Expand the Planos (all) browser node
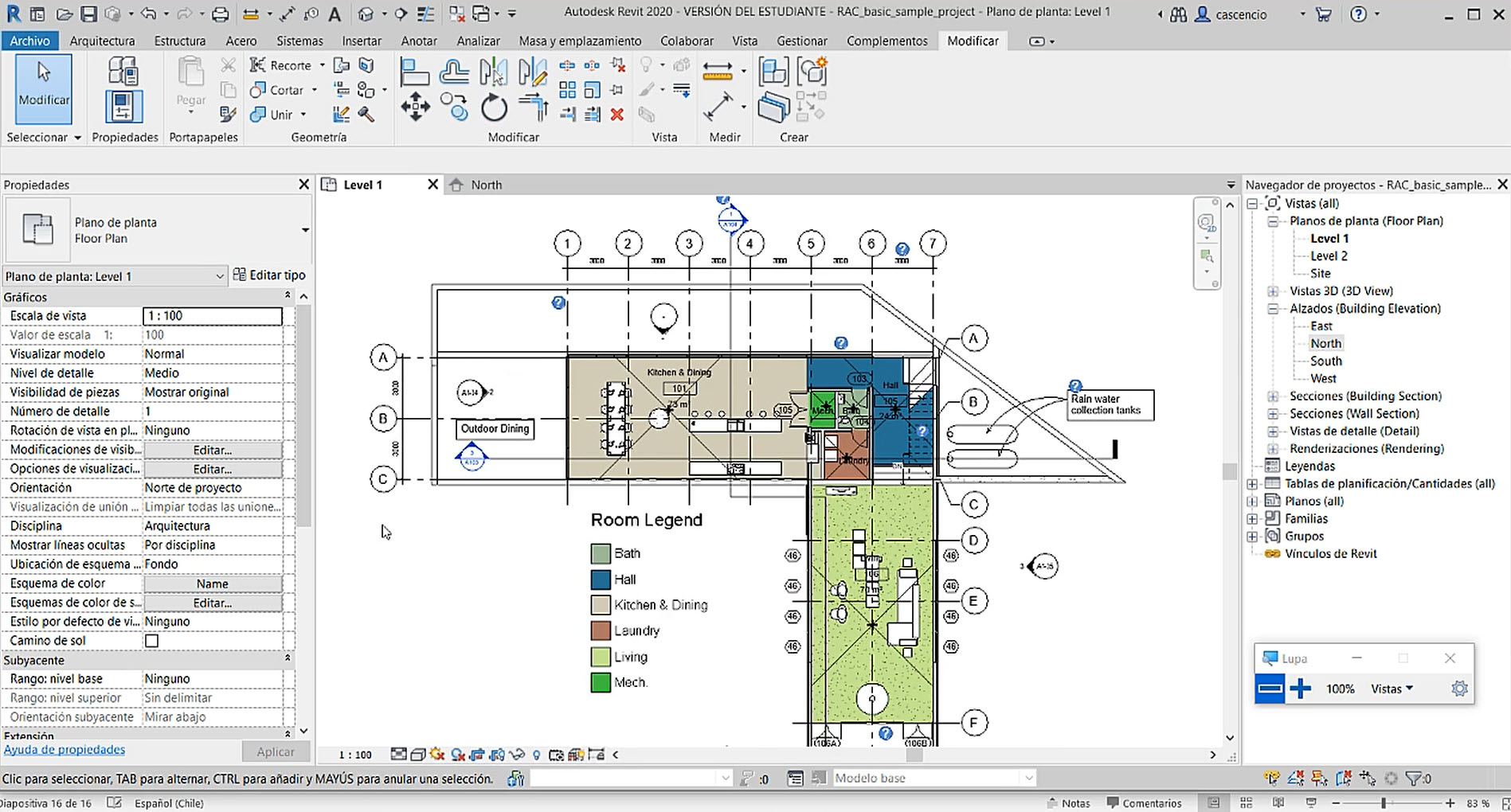 1253,501
